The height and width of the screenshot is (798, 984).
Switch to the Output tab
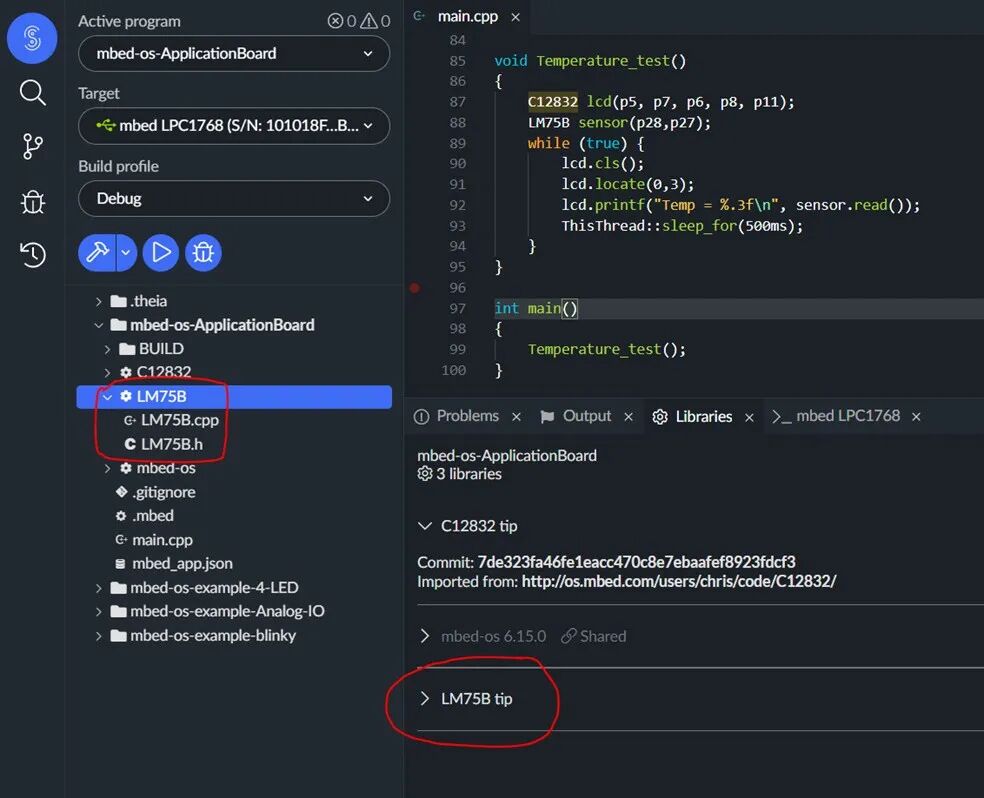(587, 416)
